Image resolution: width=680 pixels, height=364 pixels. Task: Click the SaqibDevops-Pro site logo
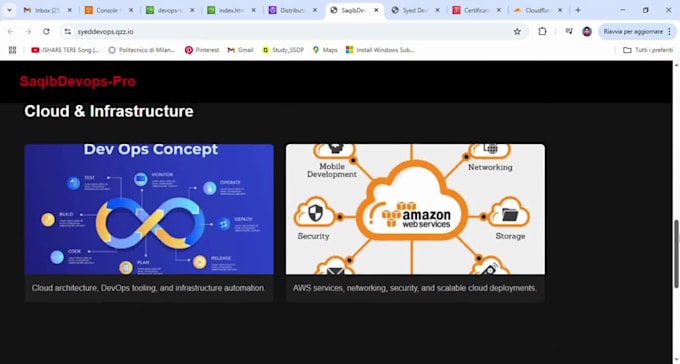pyautogui.click(x=78, y=82)
